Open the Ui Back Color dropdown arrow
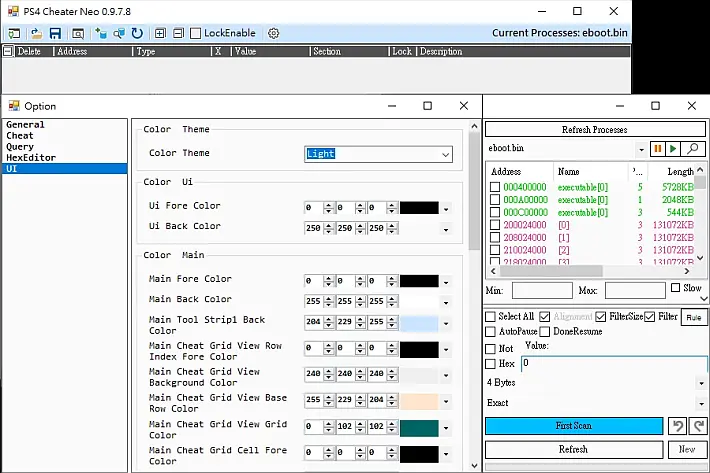The image size is (710, 473). [x=446, y=229]
